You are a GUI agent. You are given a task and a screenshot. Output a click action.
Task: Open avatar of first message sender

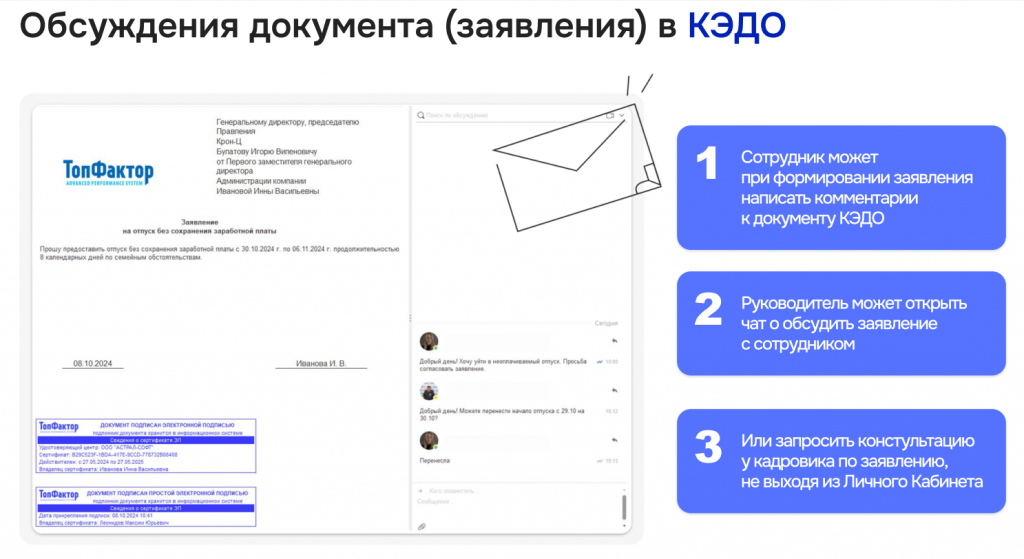428,341
